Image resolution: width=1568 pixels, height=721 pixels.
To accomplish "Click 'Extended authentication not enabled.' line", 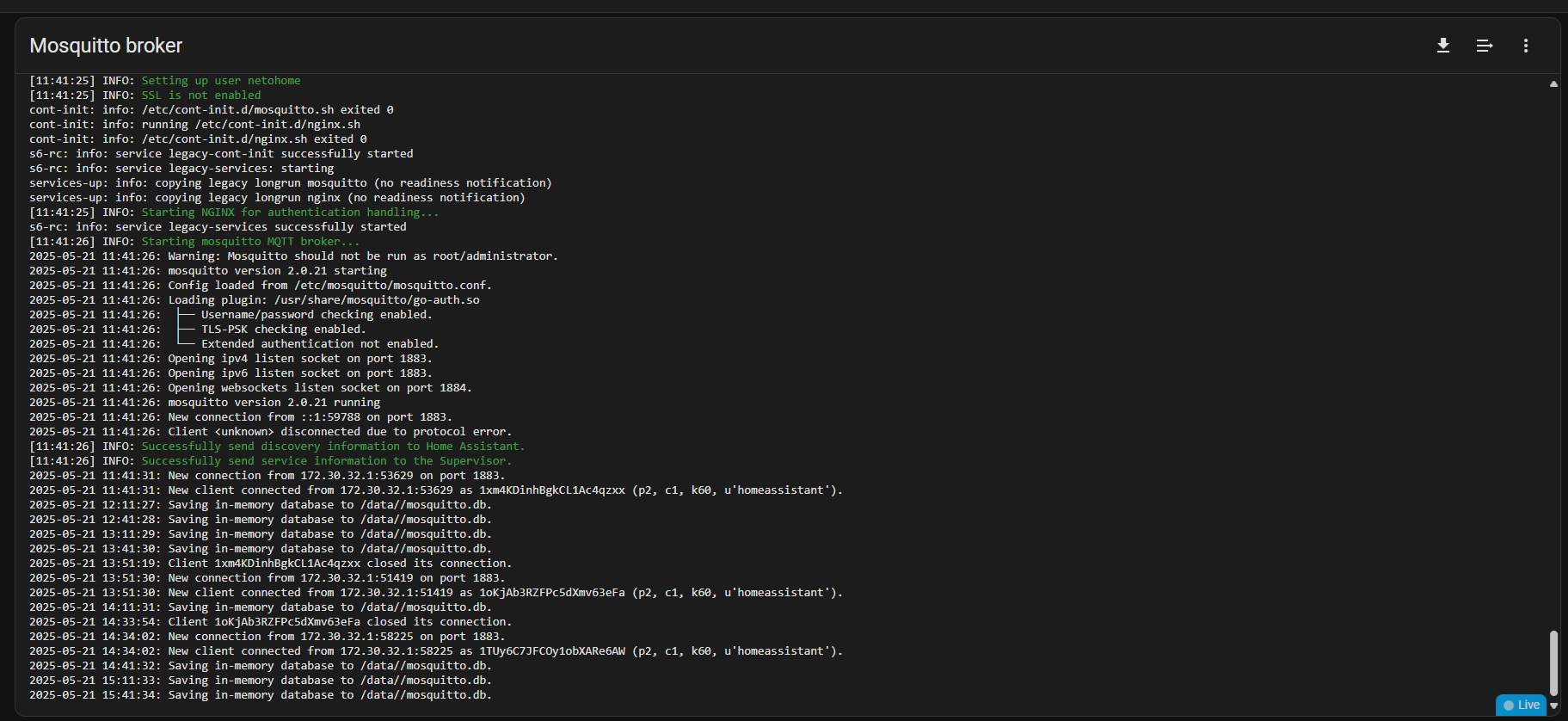I will pyautogui.click(x=234, y=344).
